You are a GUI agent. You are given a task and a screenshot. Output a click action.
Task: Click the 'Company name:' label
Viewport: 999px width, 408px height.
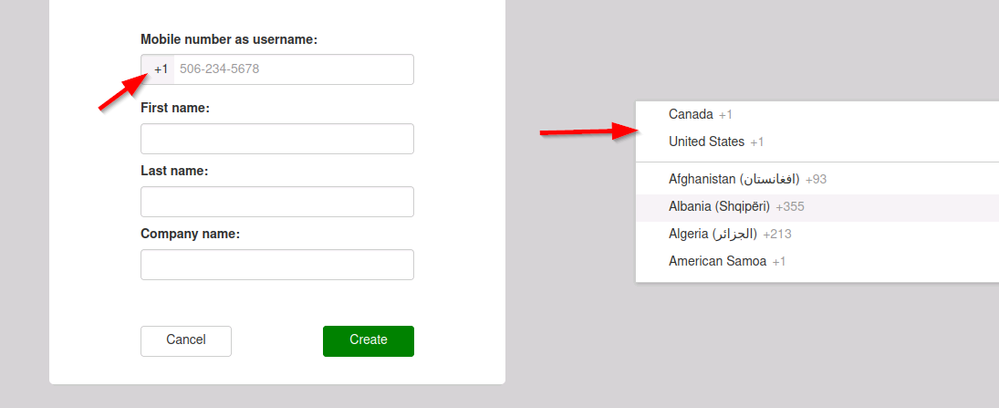(x=190, y=234)
